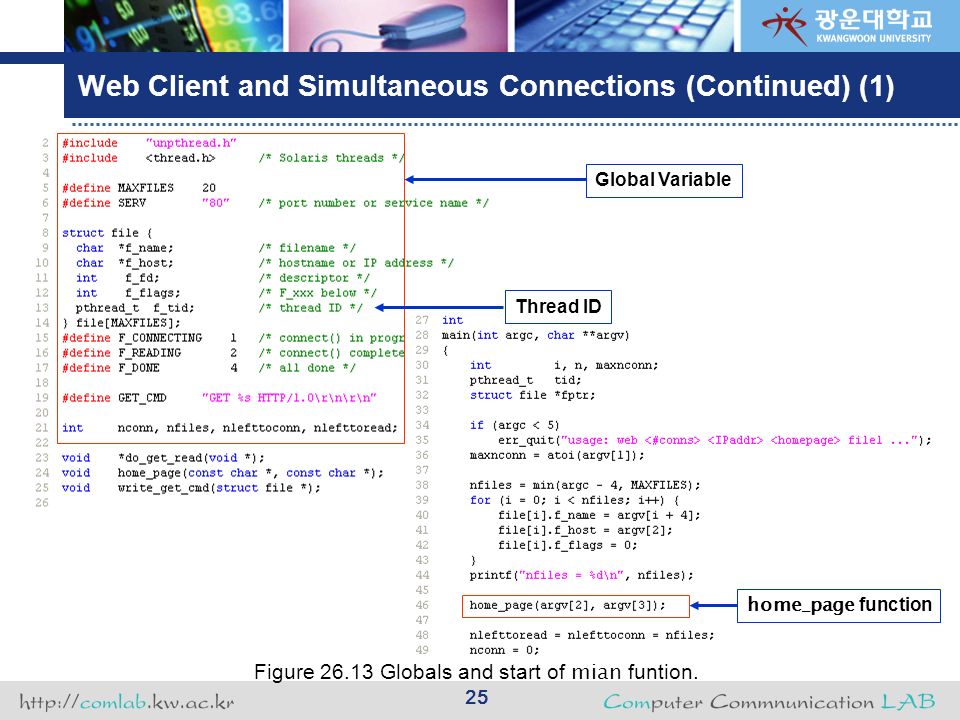Image resolution: width=960 pixels, height=720 pixels.
Task: Click the Kwangwoon University logo
Action: (x=847, y=25)
